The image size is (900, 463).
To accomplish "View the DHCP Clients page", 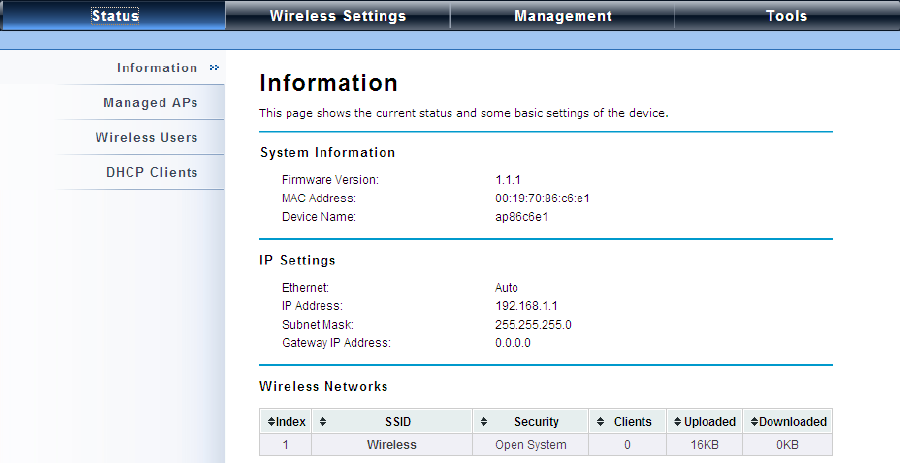I will [x=152, y=173].
